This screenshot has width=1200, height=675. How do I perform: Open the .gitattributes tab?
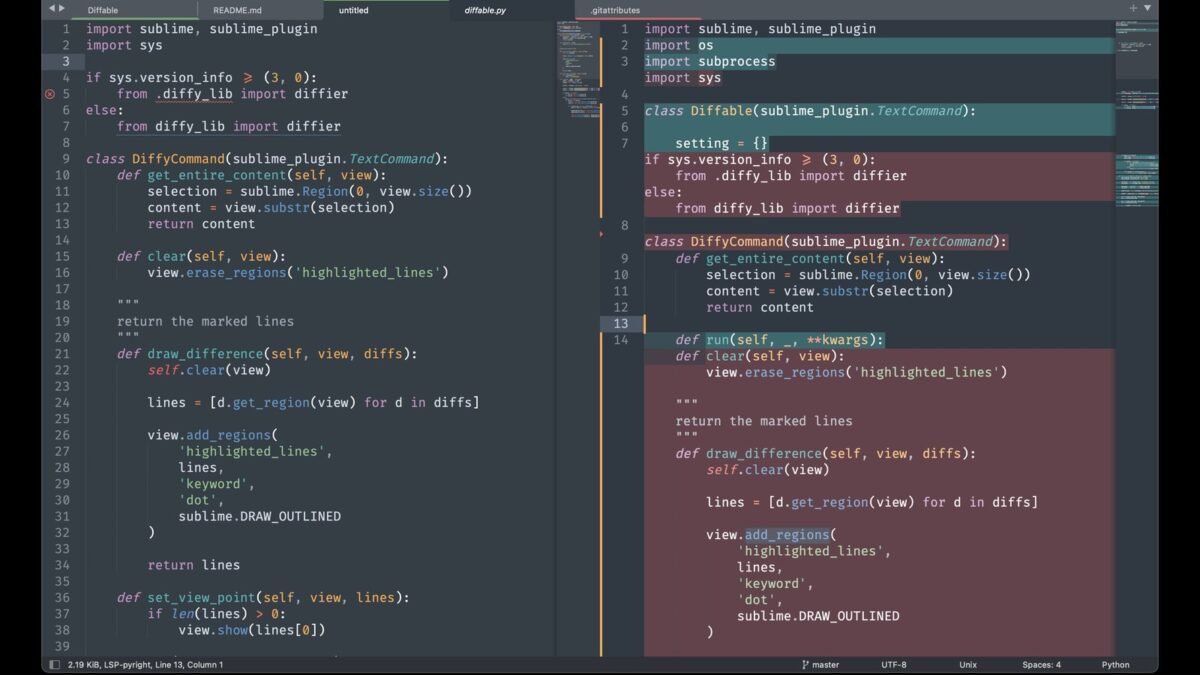[x=614, y=10]
